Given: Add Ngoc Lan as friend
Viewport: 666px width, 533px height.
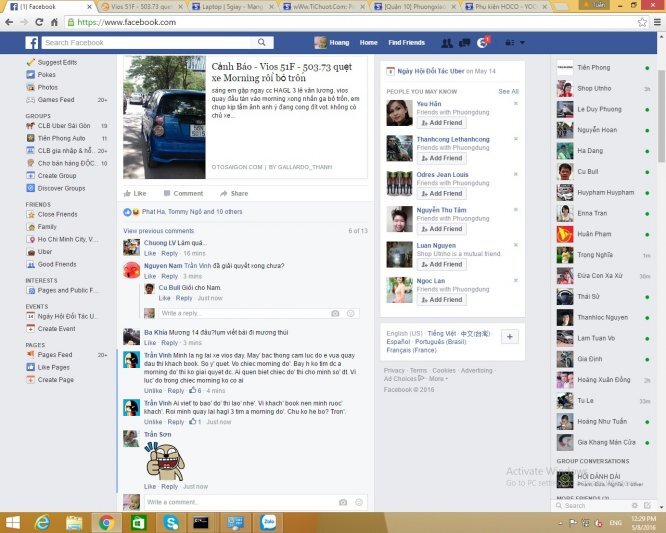Looking at the screenshot, I should coord(442,300).
